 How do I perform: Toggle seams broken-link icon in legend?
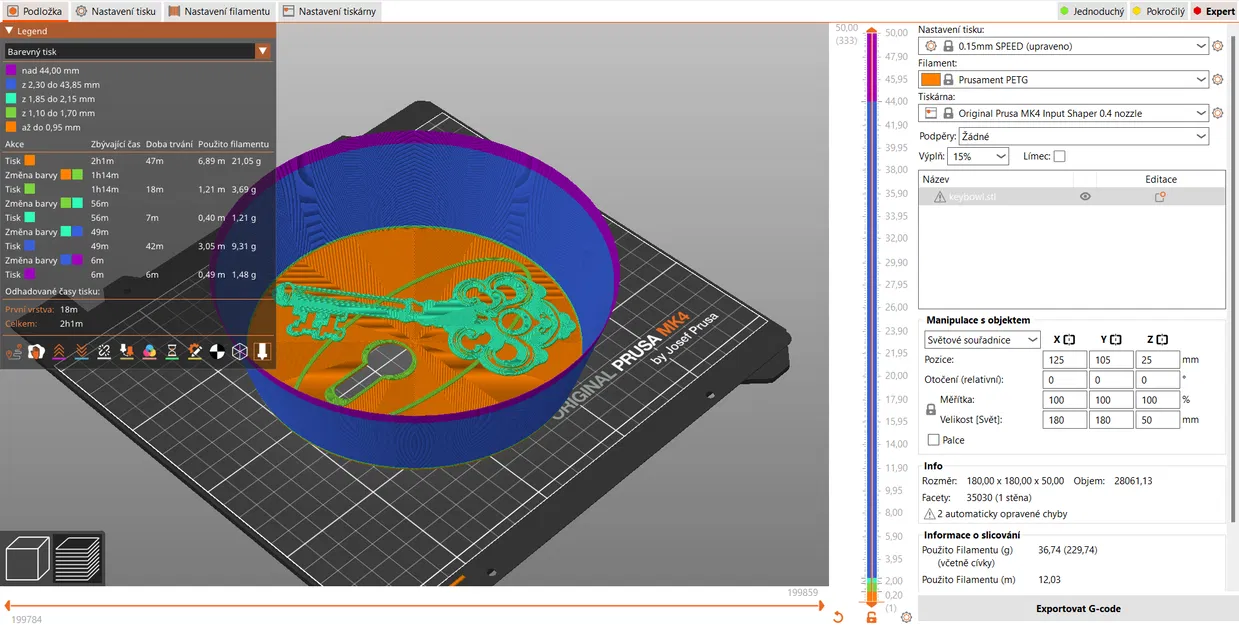[x=104, y=351]
